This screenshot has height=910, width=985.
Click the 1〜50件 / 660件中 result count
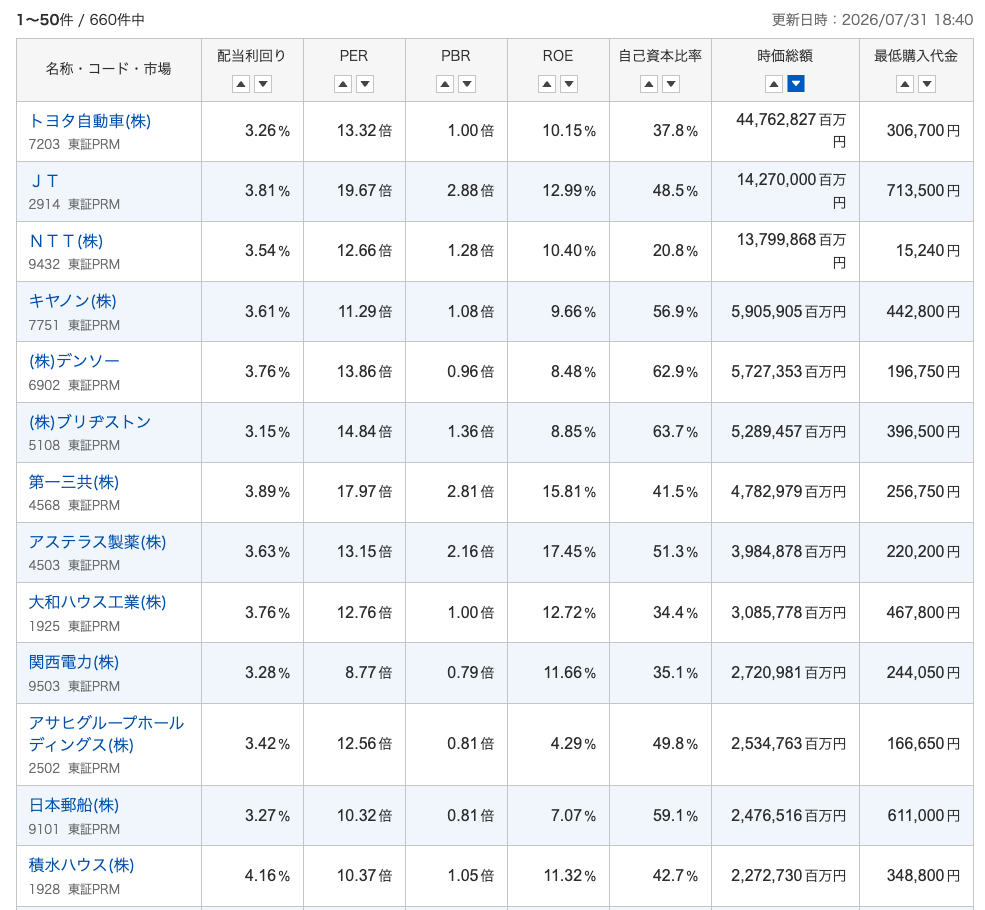[x=80, y=20]
